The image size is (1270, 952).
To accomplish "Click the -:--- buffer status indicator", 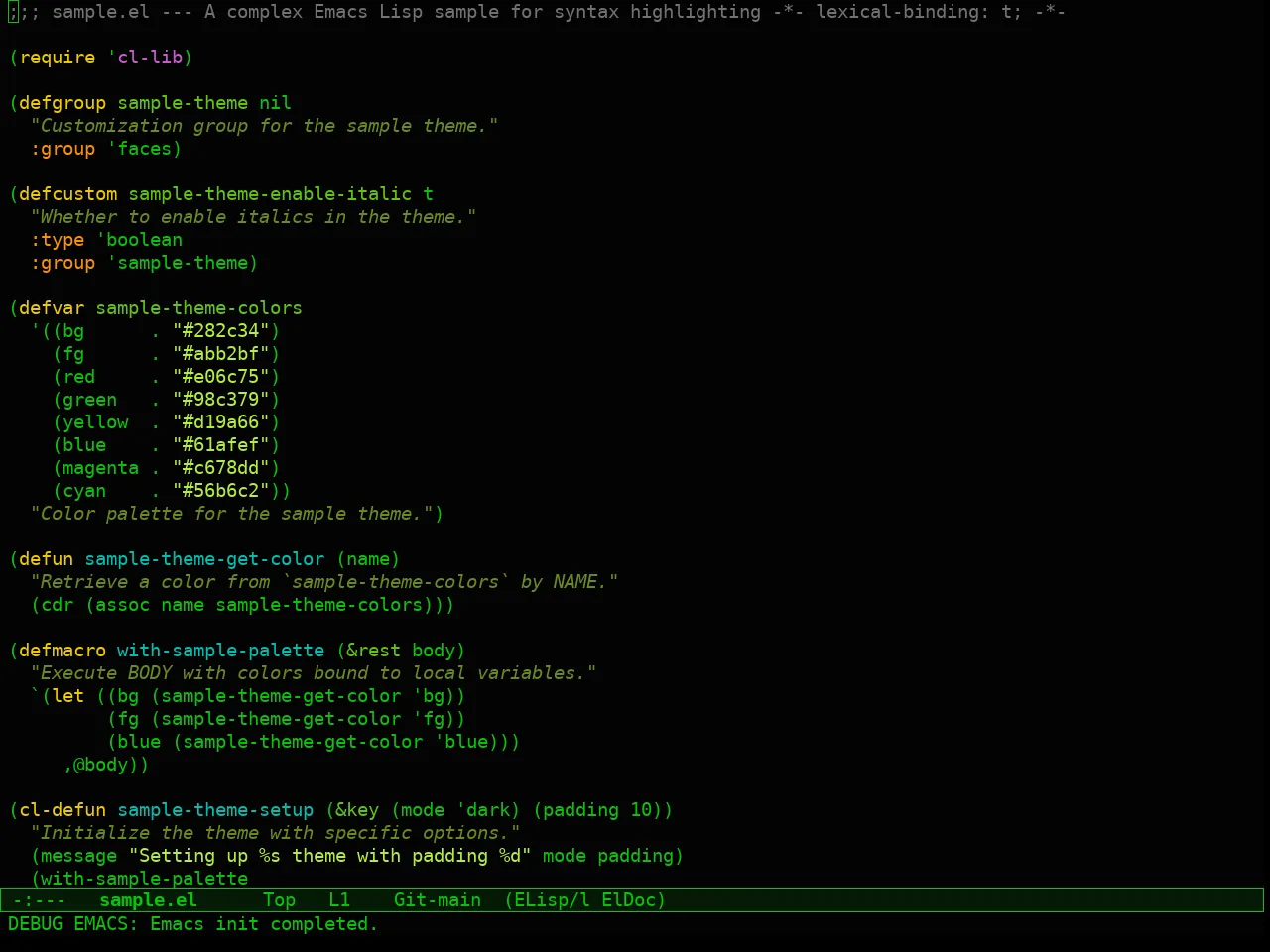I will point(40,900).
